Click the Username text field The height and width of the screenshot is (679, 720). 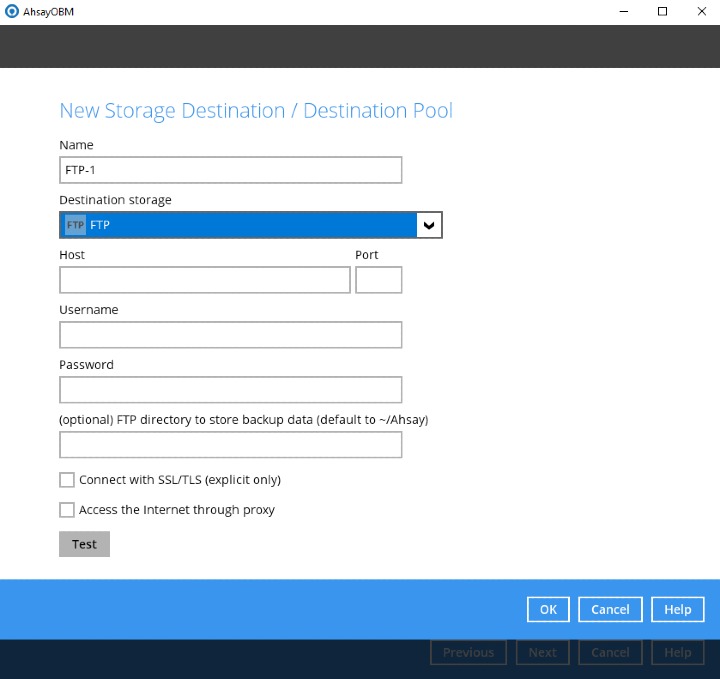click(230, 335)
